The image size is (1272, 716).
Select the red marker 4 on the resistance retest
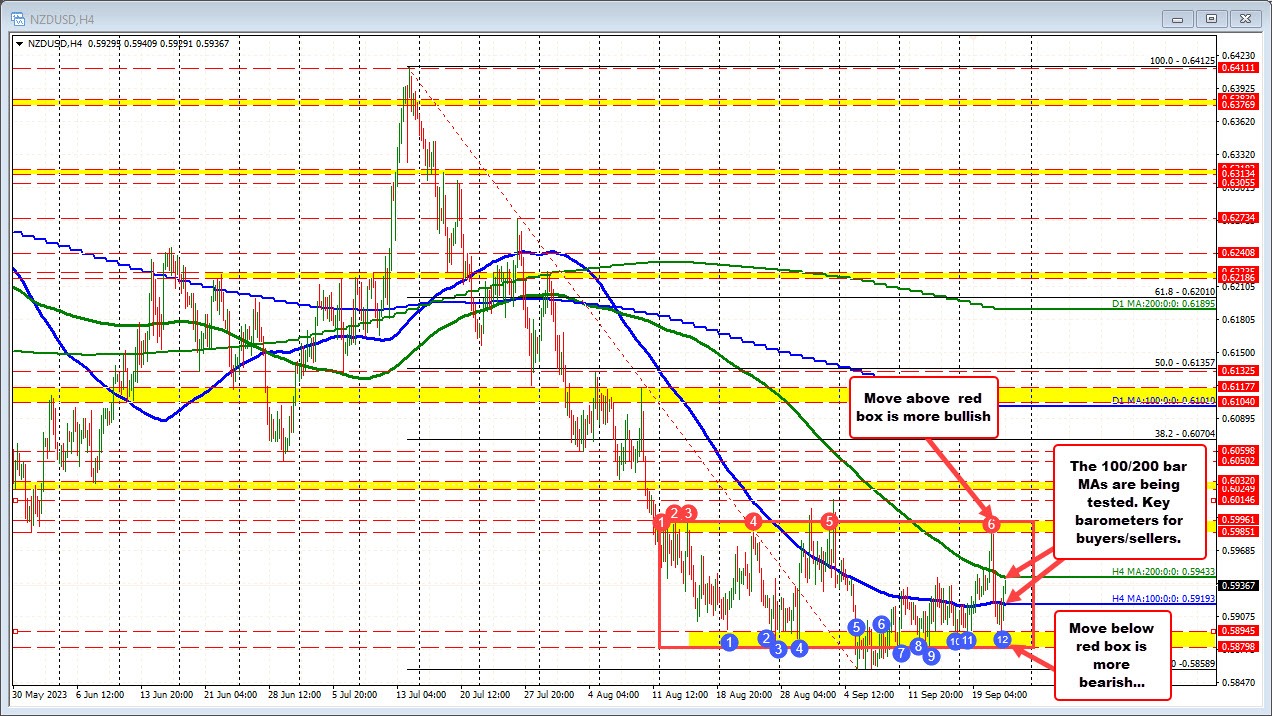pyautogui.click(x=754, y=521)
